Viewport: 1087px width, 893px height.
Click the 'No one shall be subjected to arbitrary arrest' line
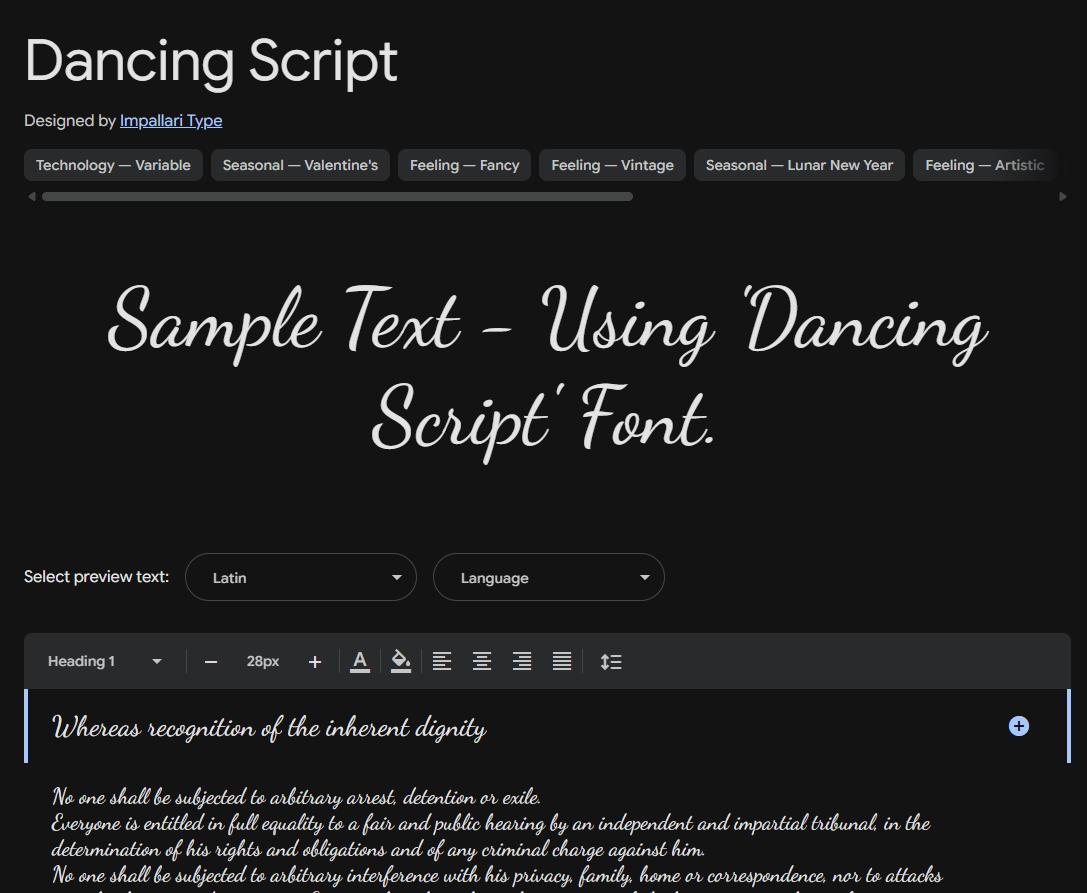click(296, 797)
